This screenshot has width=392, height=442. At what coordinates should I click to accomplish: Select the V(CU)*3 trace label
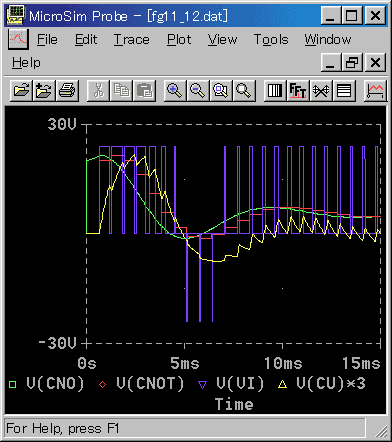coord(331,383)
